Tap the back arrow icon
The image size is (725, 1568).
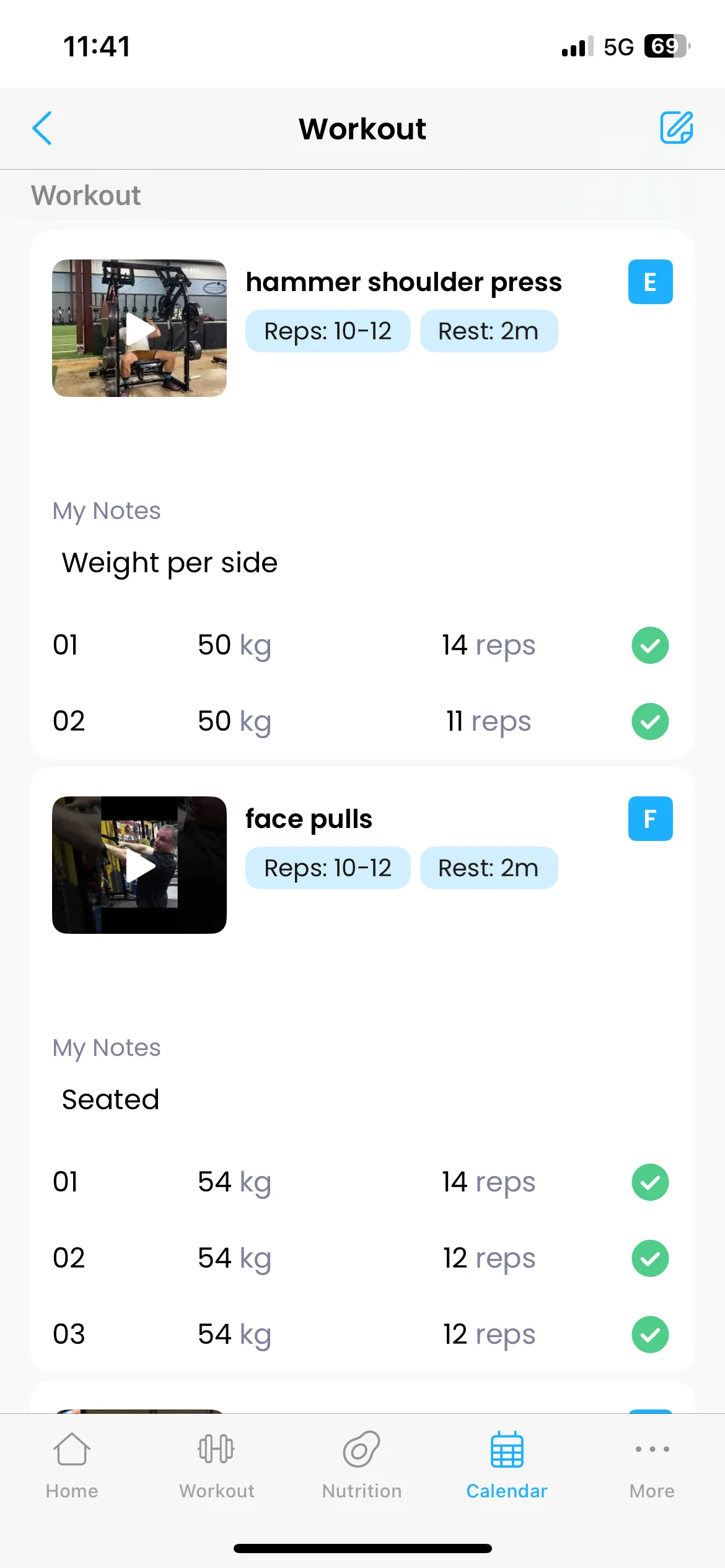click(x=42, y=128)
